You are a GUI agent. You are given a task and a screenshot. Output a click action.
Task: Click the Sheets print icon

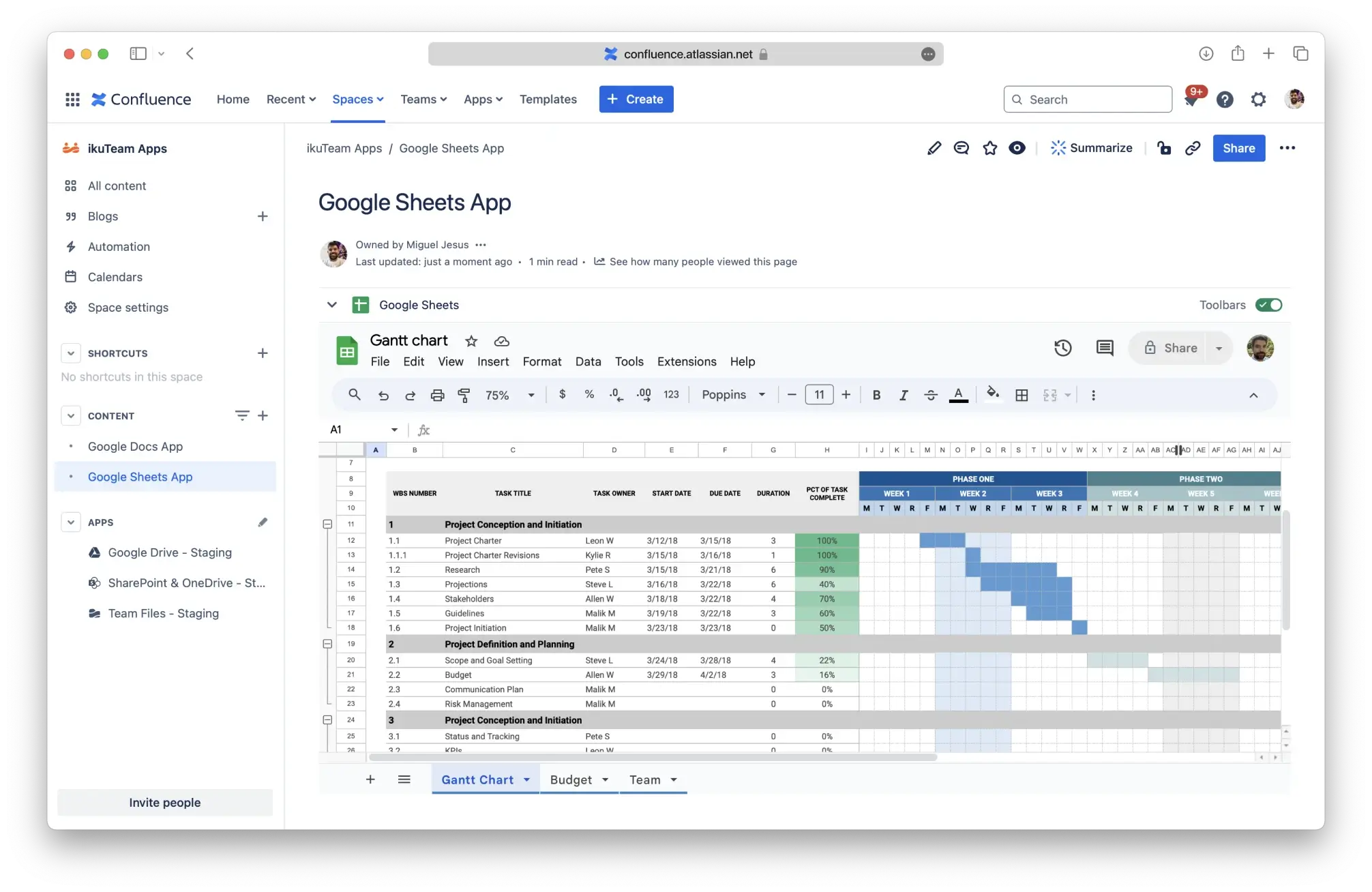coord(437,395)
